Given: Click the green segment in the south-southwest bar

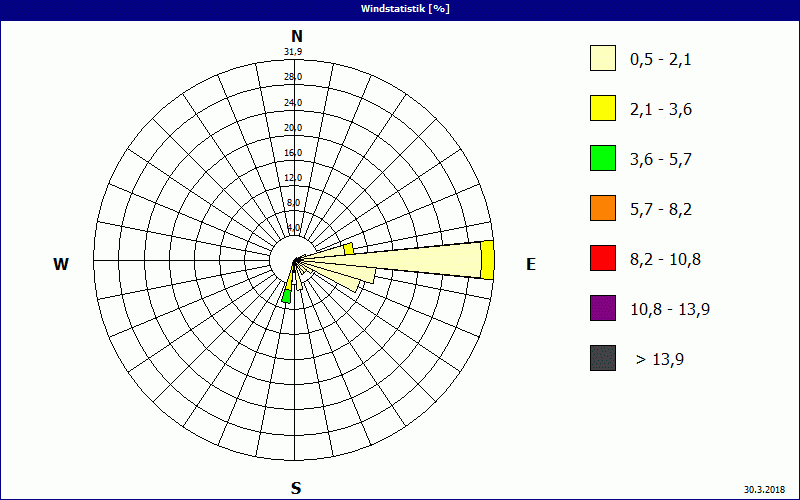Looking at the screenshot, I should click(286, 296).
